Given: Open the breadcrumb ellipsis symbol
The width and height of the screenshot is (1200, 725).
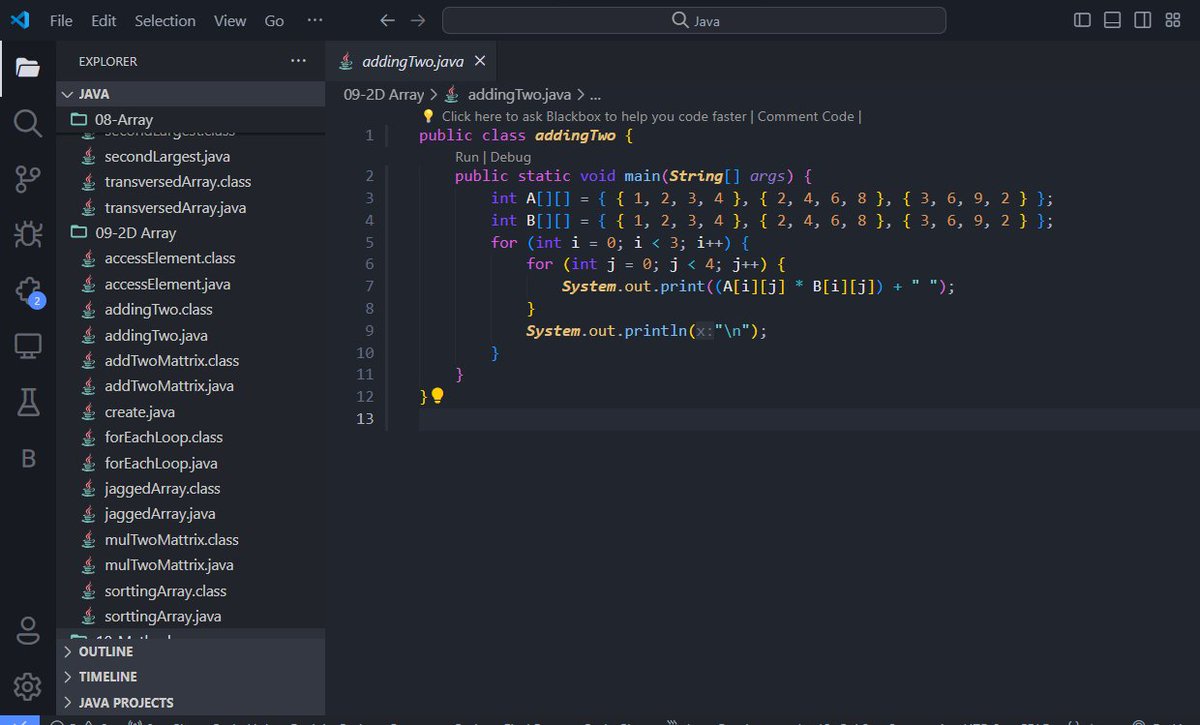Looking at the screenshot, I should 596,95.
